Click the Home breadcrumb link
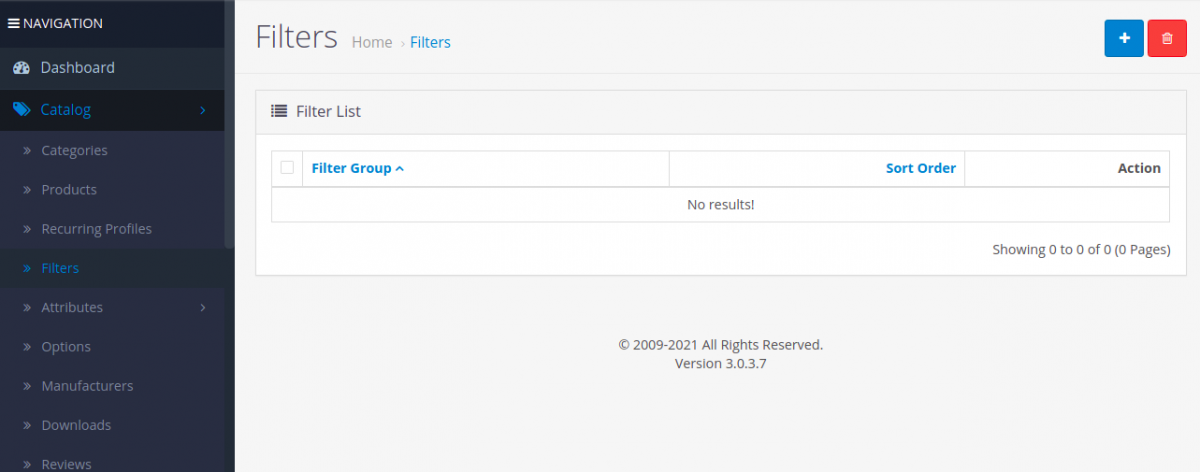 tap(372, 42)
